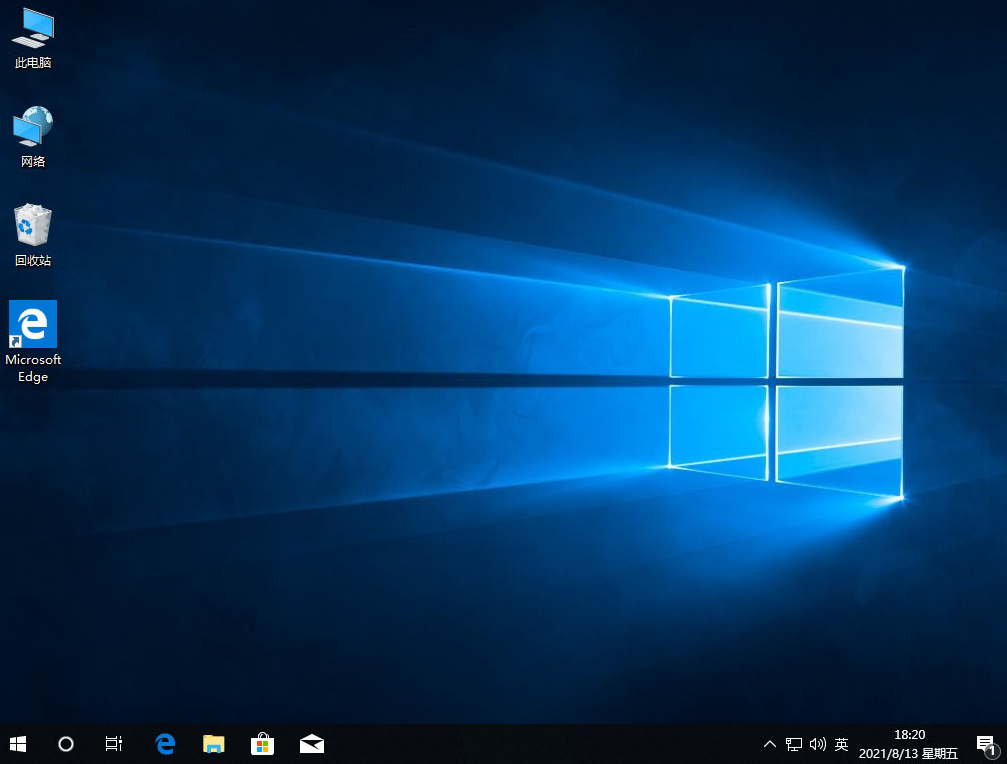
Task: Switch the 英 input language indicator
Action: [841, 744]
